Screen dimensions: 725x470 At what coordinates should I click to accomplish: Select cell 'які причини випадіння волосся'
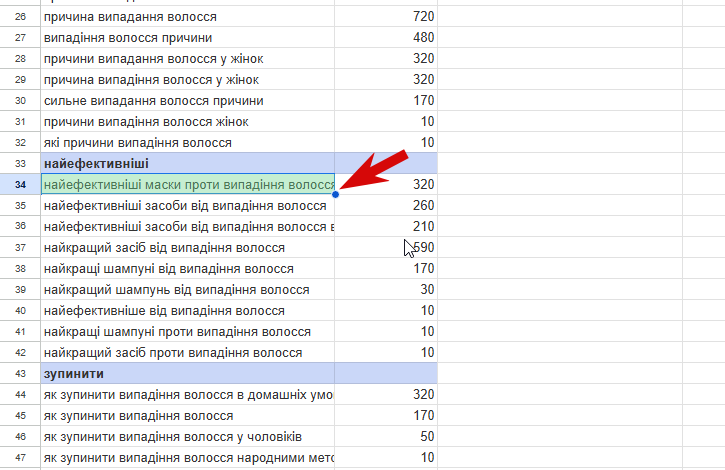coord(188,142)
